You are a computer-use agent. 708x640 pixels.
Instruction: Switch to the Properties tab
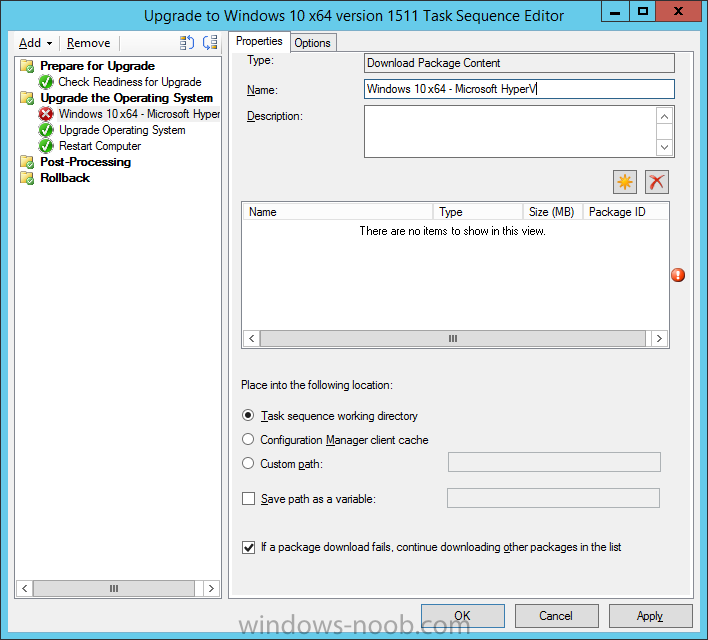259,41
